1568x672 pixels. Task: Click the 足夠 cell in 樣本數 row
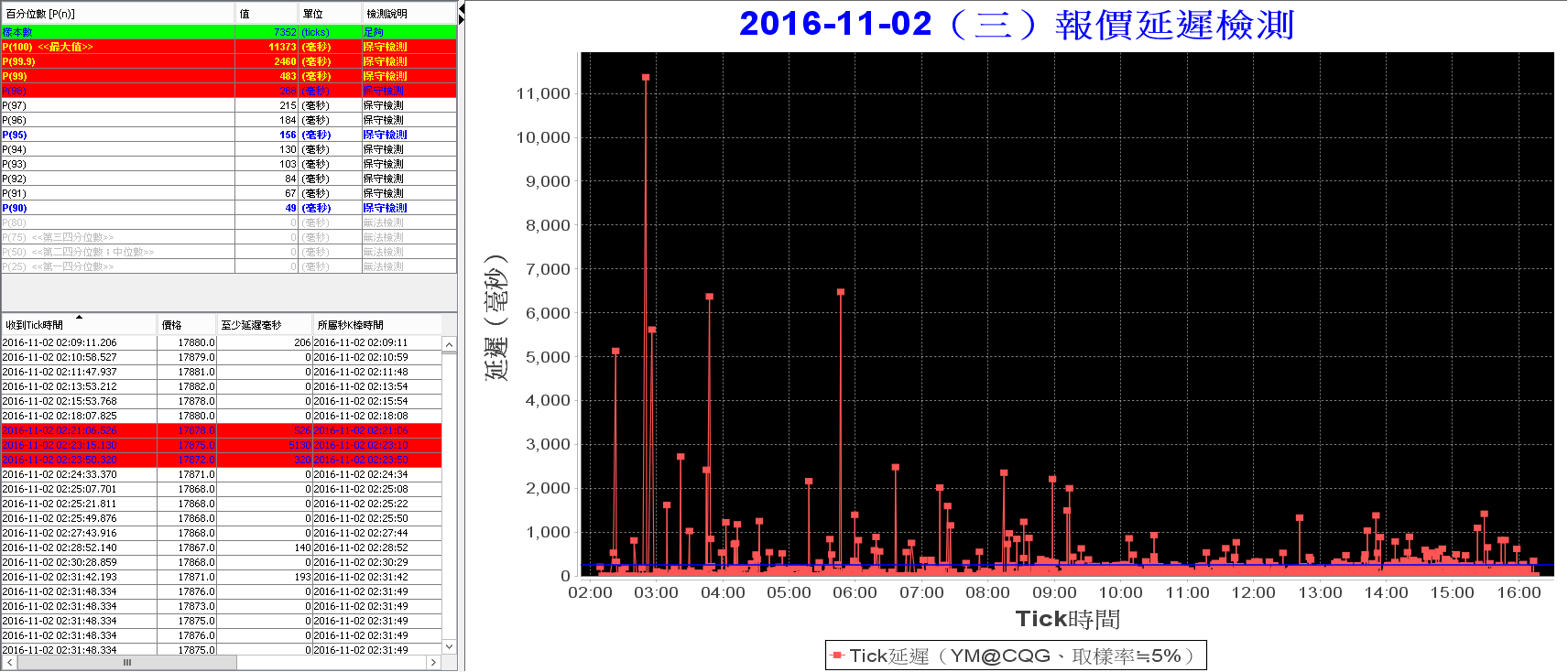click(408, 32)
